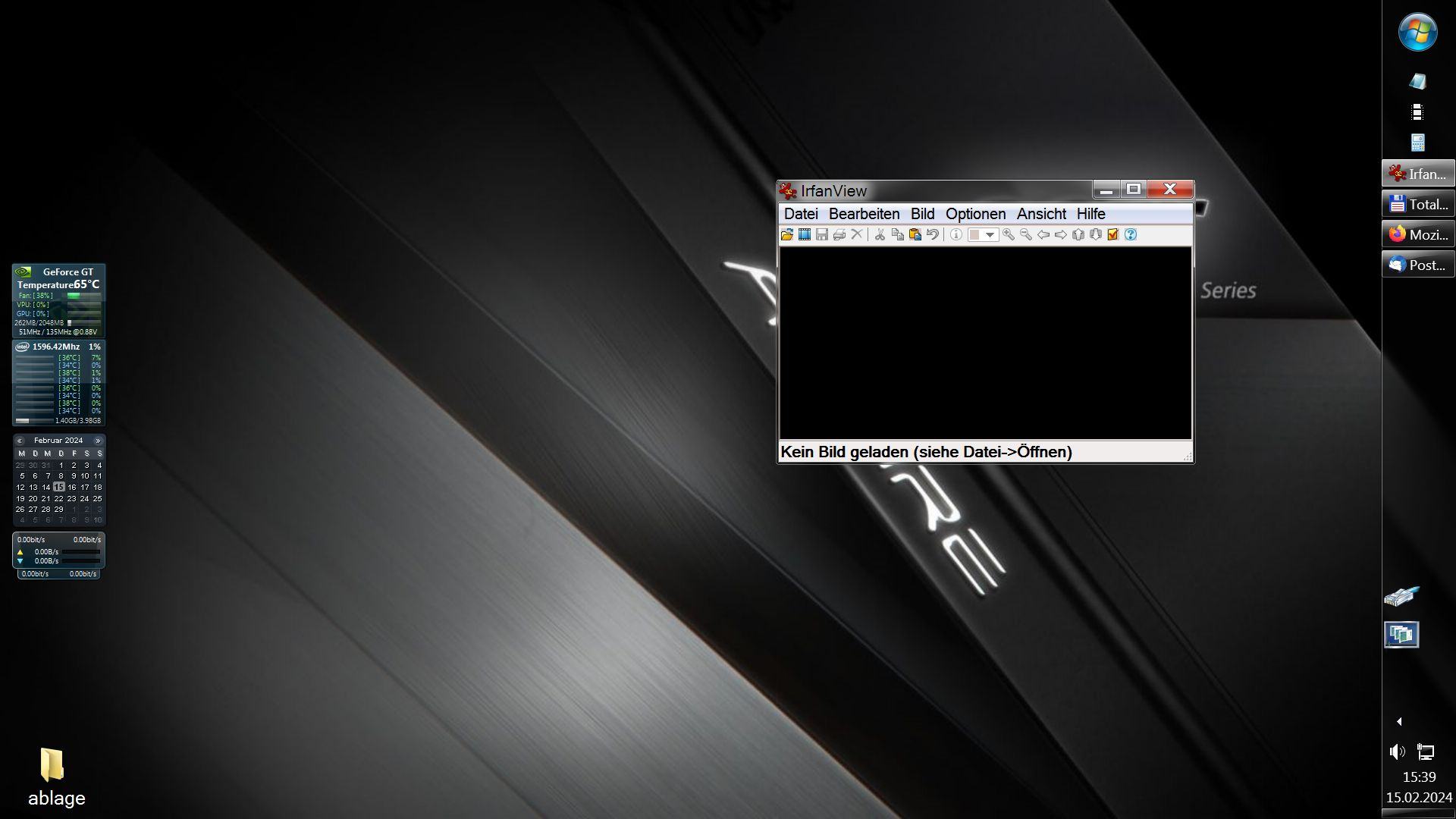Click the 1596.42Mhz CPU gadget header
The image size is (1456, 819).
coord(55,347)
